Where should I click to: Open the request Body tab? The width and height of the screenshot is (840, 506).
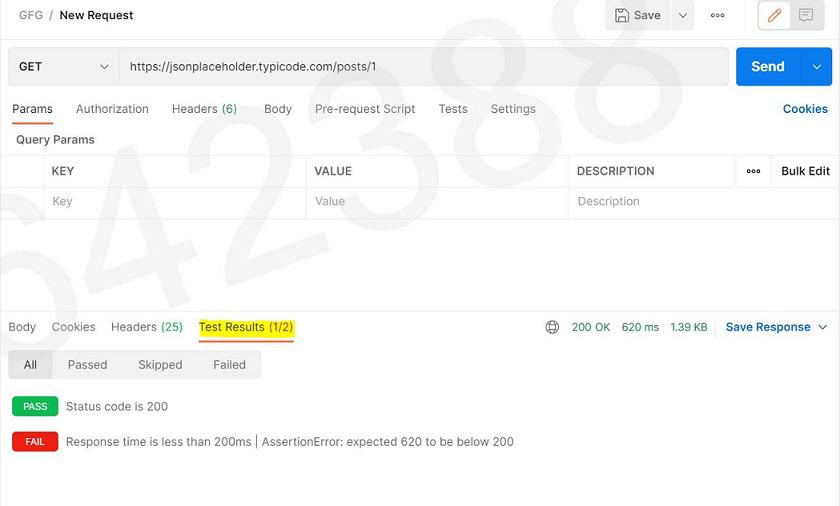tap(278, 109)
